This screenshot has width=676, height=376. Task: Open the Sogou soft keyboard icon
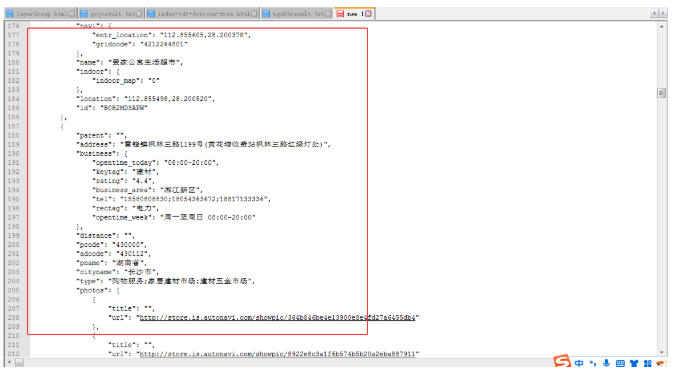point(620,363)
